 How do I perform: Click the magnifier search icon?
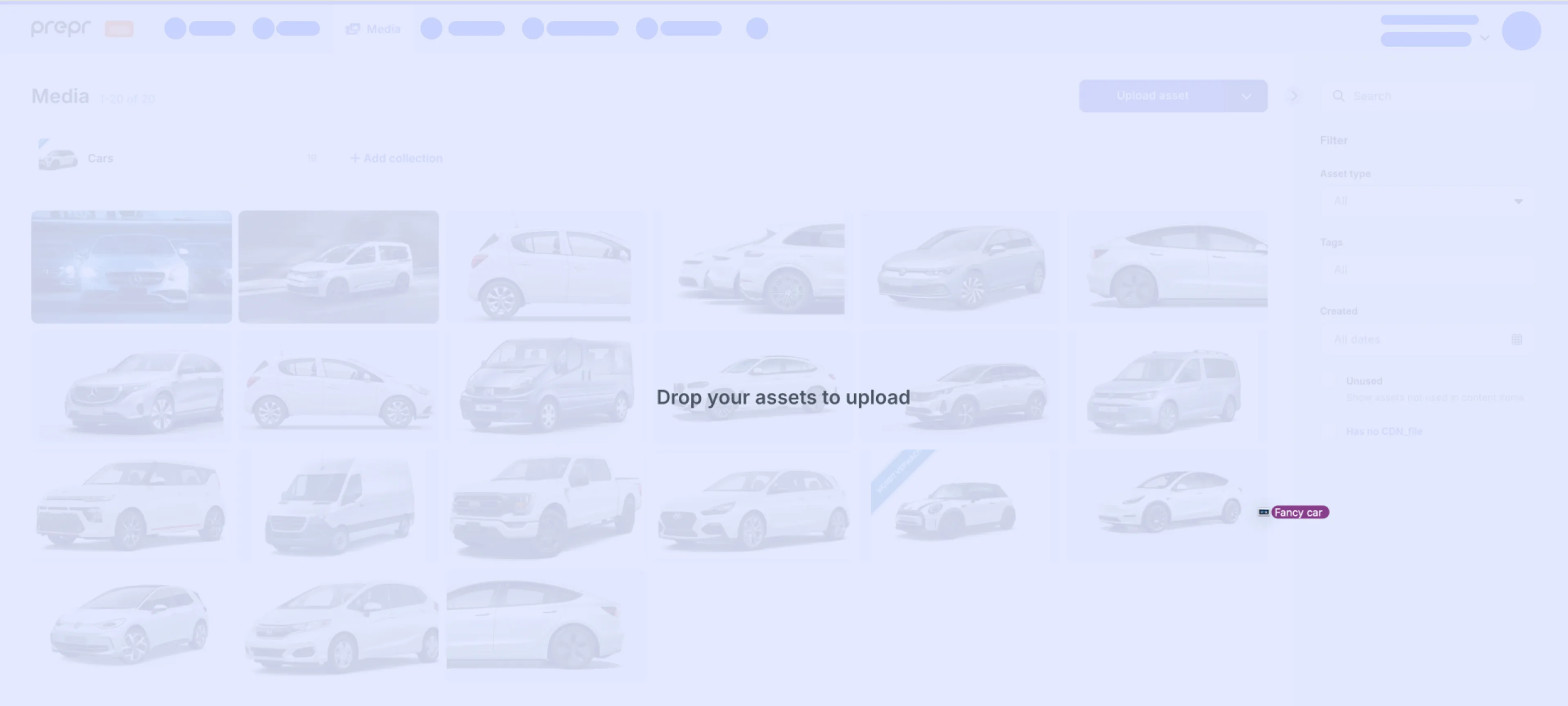pos(1338,96)
